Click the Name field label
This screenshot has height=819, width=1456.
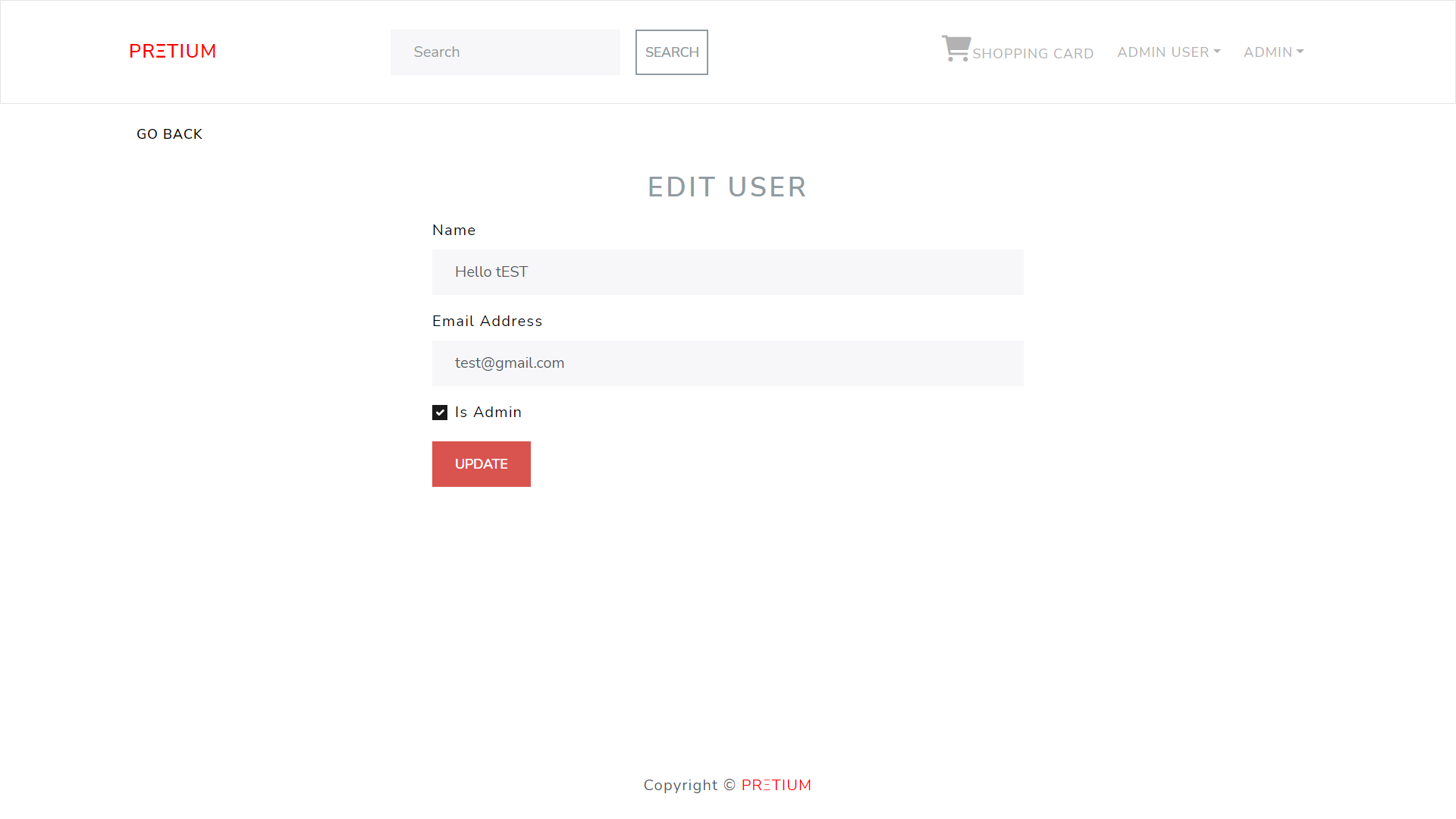(453, 230)
